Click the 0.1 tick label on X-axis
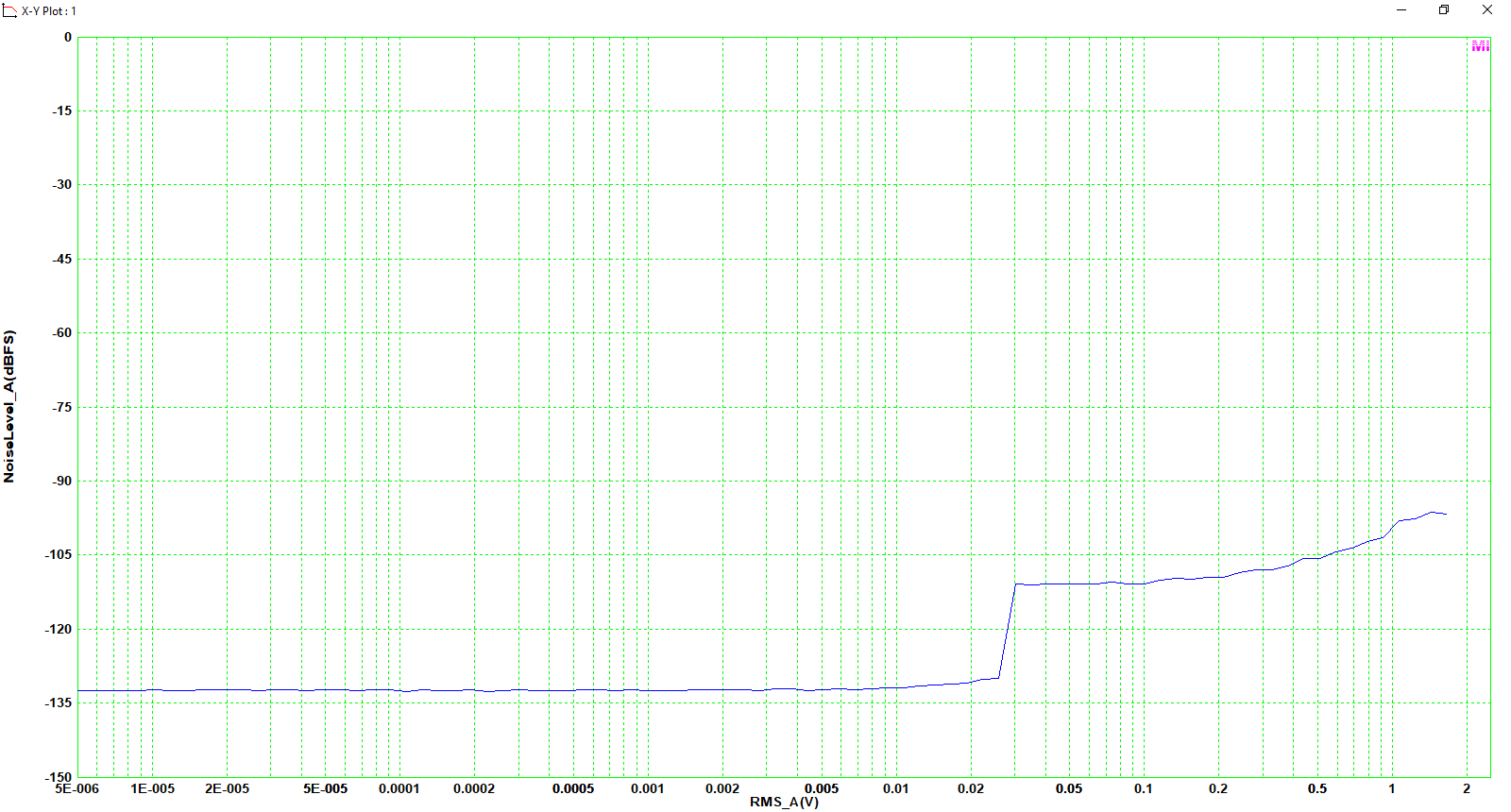1511x812 pixels. [1144, 788]
